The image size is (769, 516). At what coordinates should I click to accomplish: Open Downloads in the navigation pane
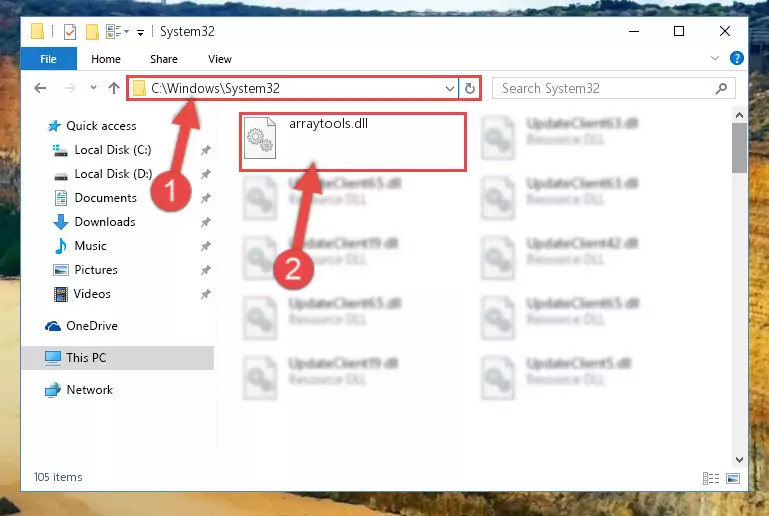pyautogui.click(x=104, y=222)
